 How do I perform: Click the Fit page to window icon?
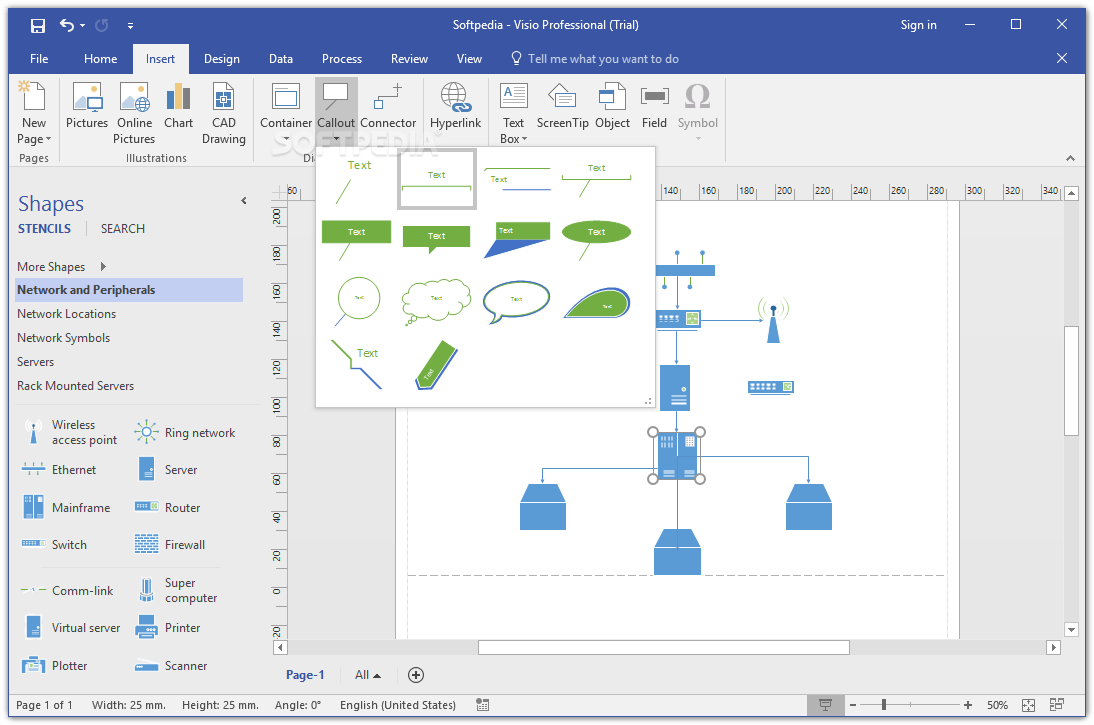click(1028, 705)
